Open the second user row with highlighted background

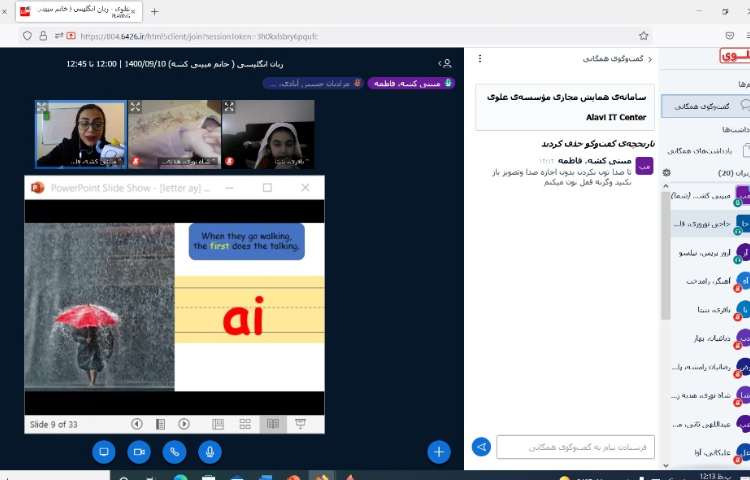(710, 223)
